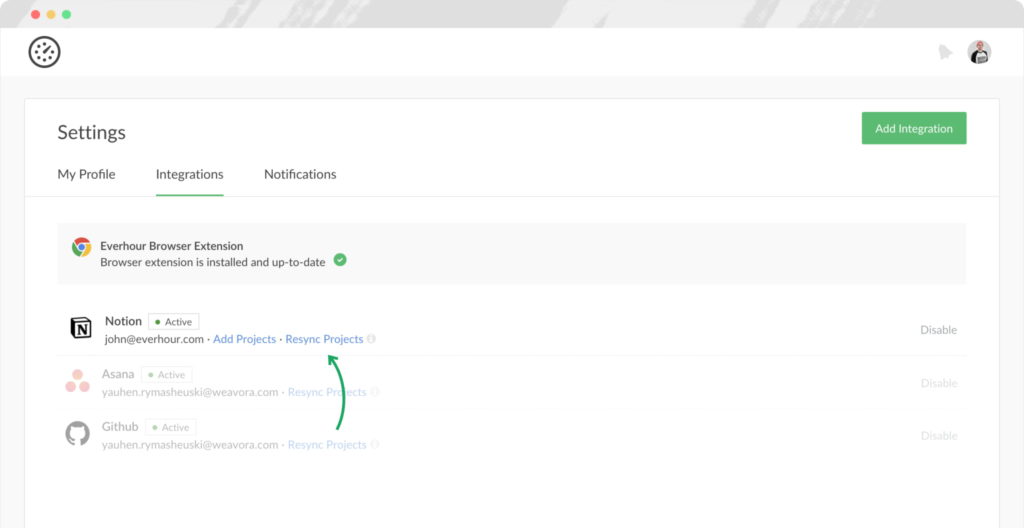The width and height of the screenshot is (1024, 528).
Task: Open the Notifications tab
Action: click(x=300, y=174)
